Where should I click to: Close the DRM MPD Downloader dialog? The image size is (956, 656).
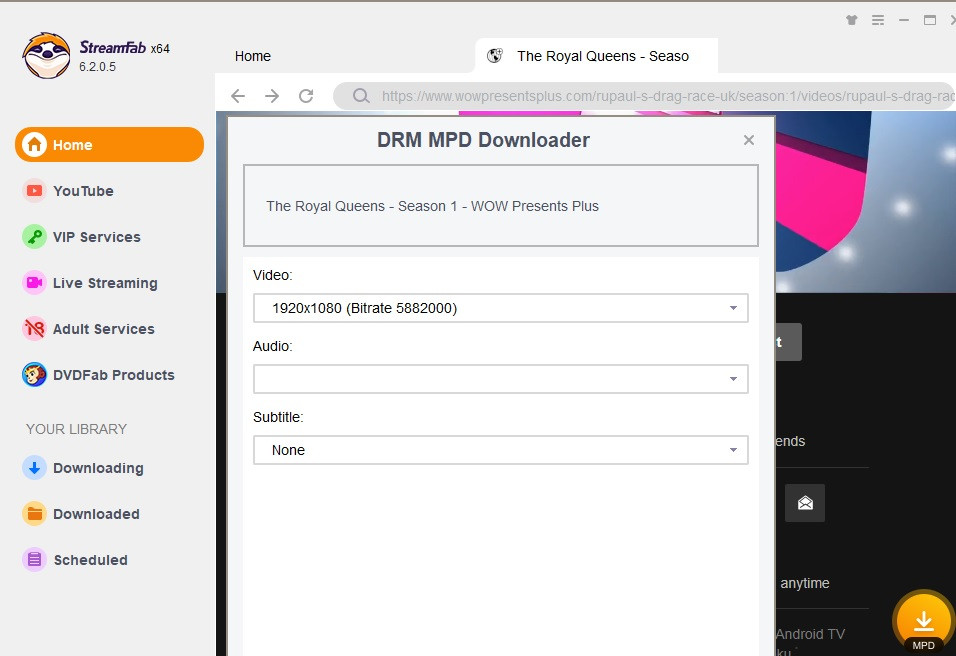[748, 140]
